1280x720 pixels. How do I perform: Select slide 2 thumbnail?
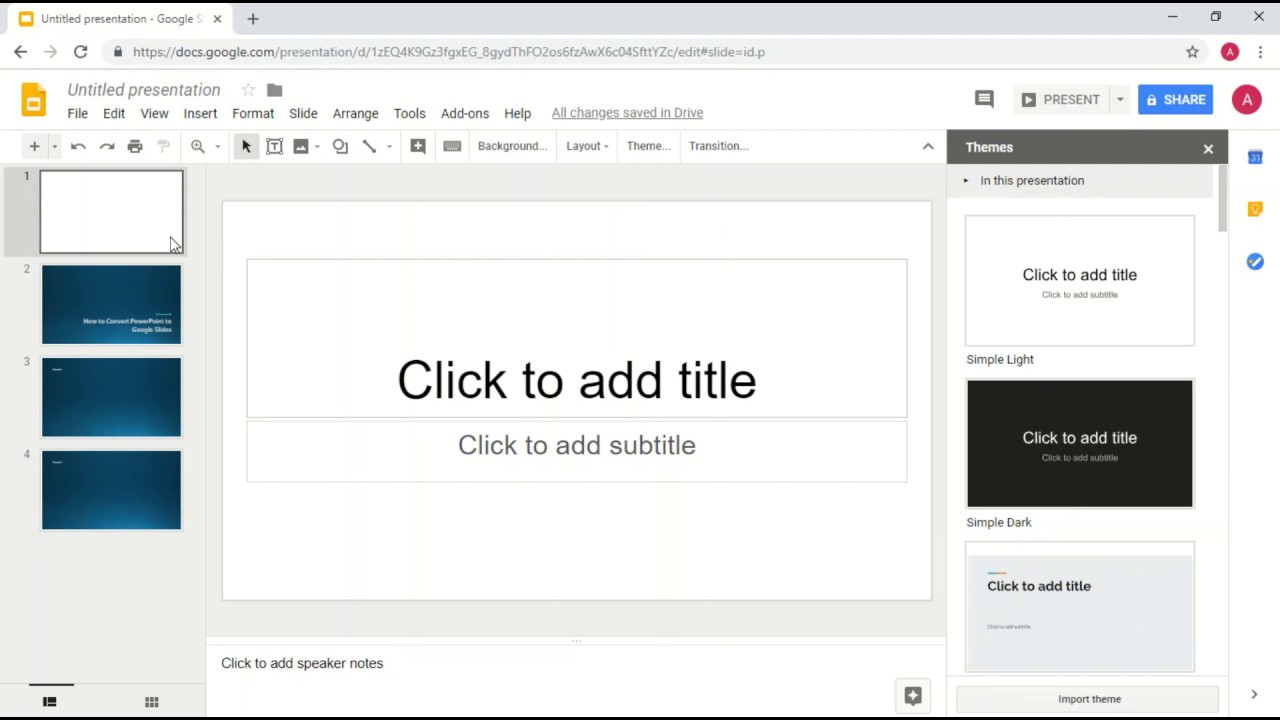[111, 304]
